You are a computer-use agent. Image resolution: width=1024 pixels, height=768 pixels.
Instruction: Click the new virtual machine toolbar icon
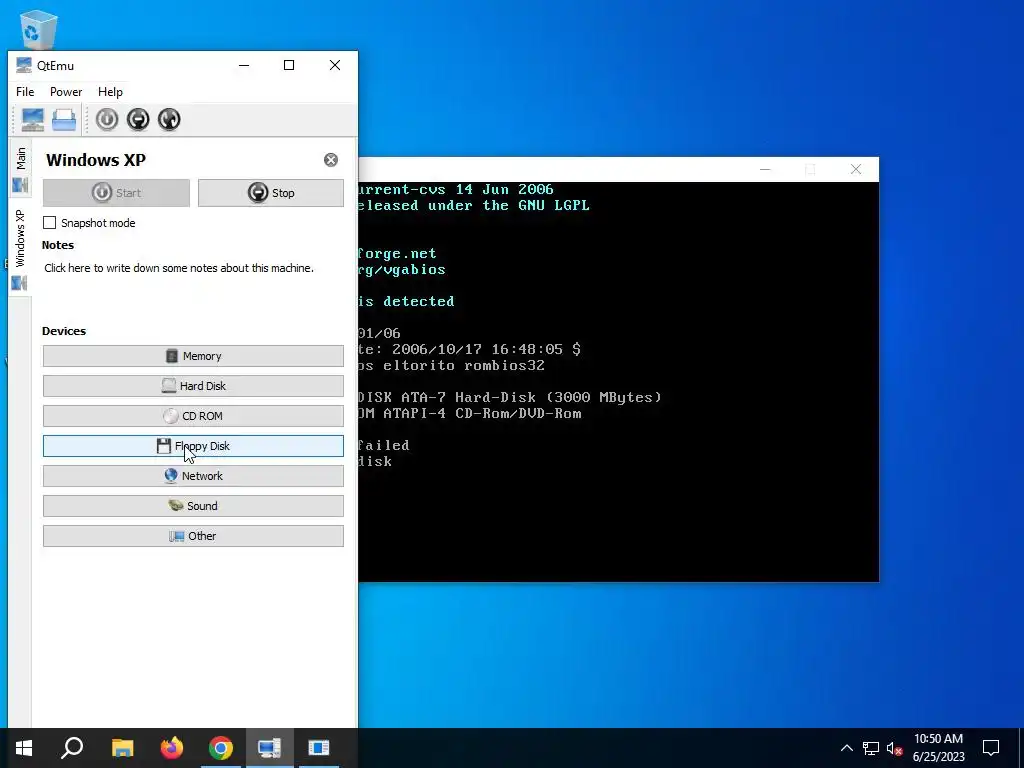click(33, 120)
